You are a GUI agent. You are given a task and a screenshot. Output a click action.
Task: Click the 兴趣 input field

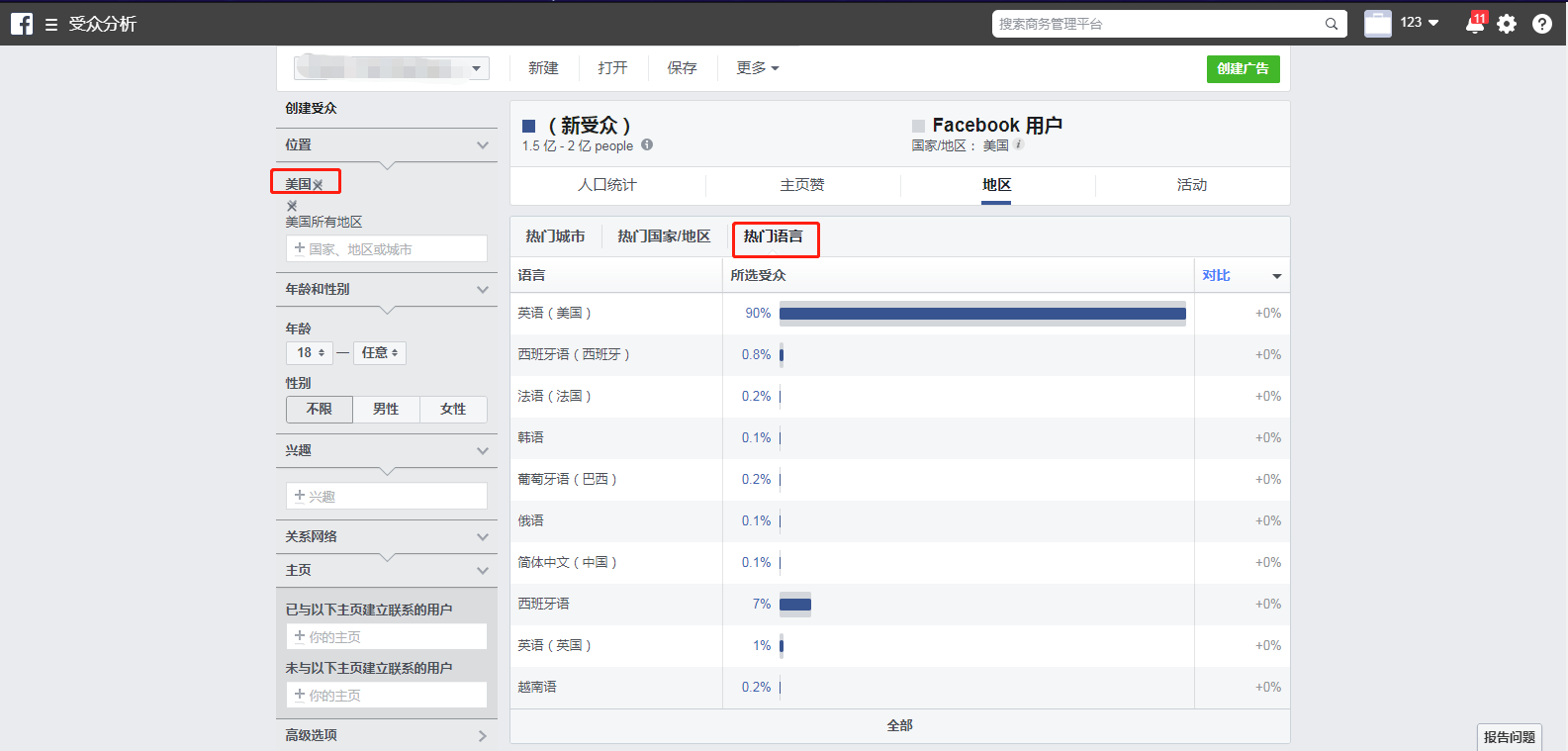pos(387,496)
